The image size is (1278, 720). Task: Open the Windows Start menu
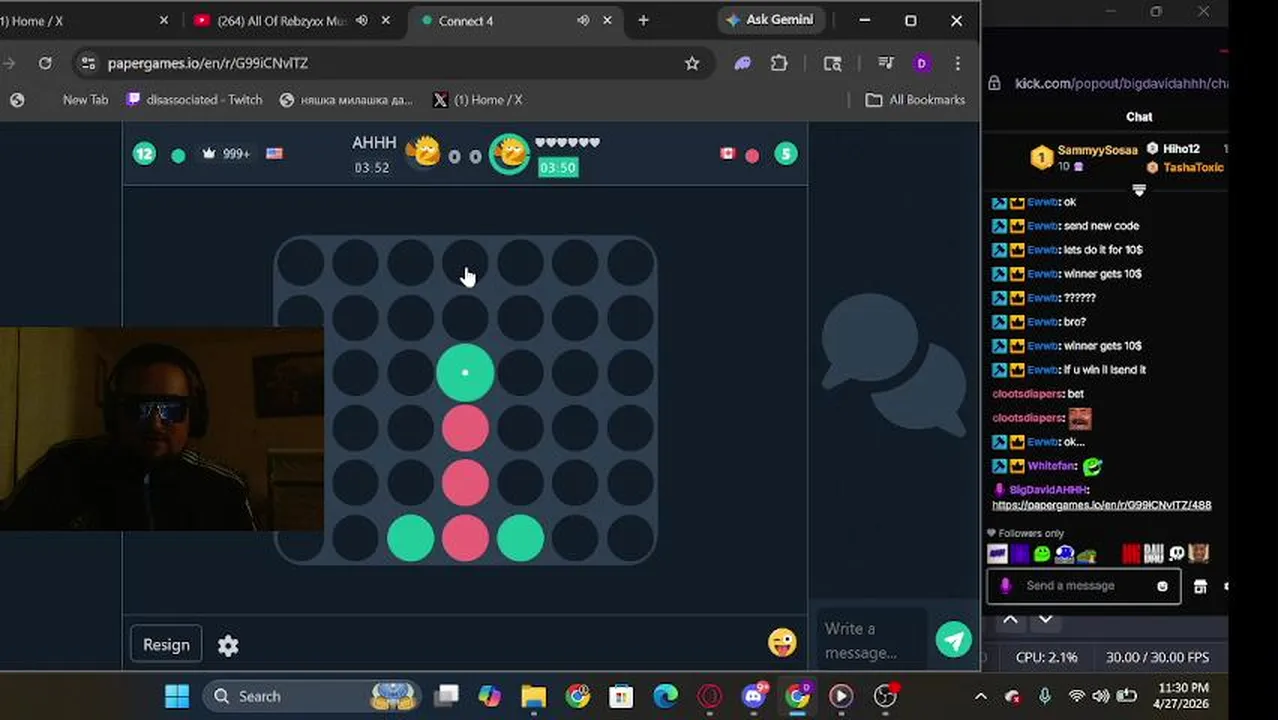[177, 696]
